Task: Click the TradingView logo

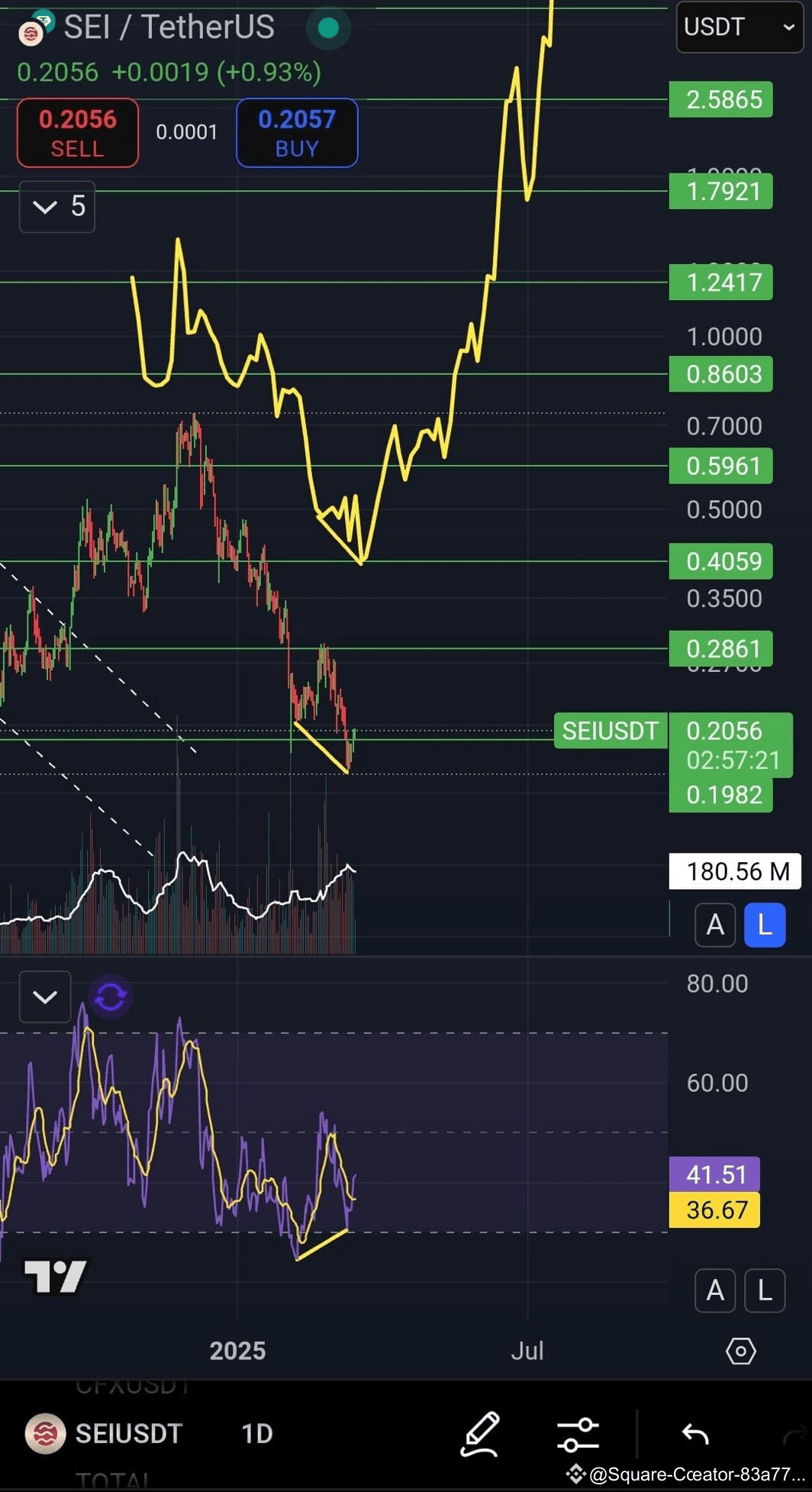Action: pyautogui.click(x=56, y=1277)
